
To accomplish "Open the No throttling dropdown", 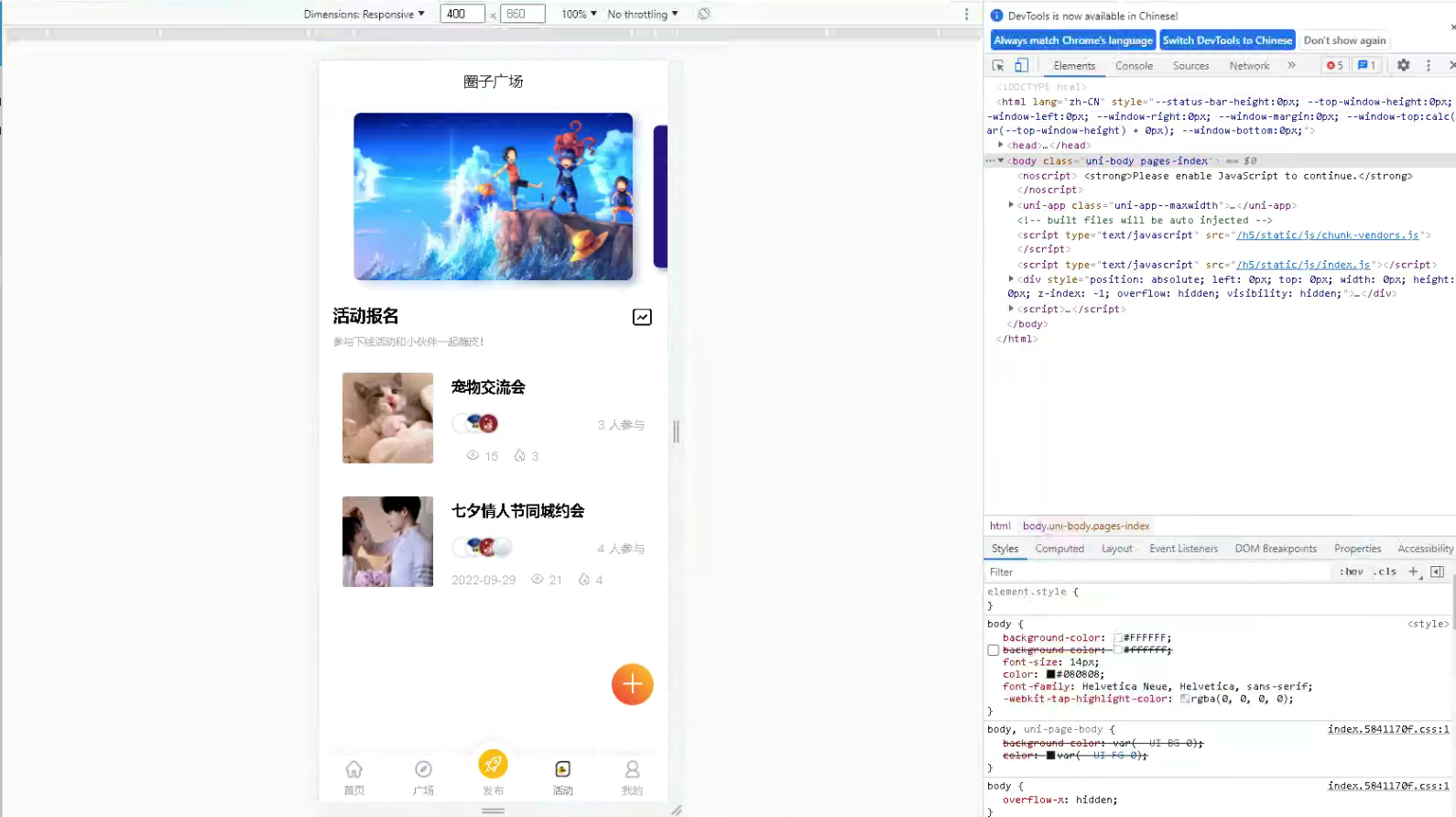I will pos(643,14).
